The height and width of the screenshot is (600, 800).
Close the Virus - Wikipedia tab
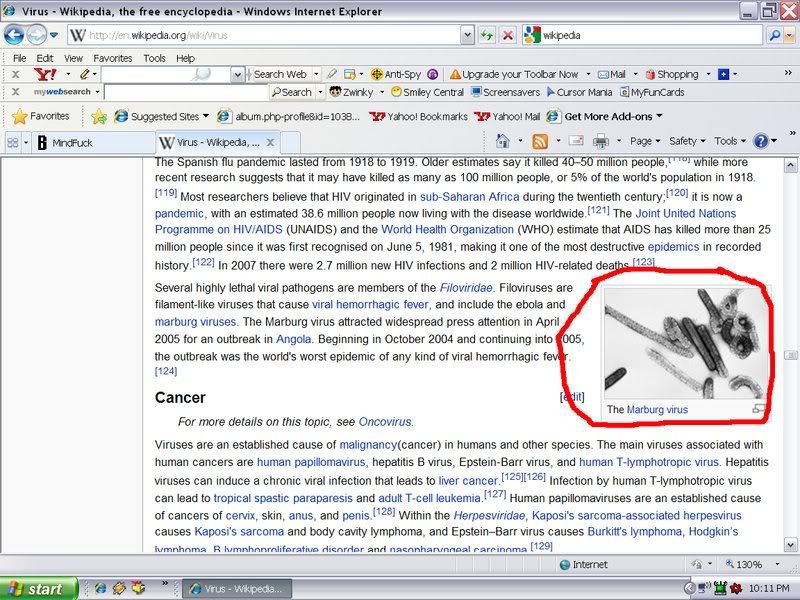pyautogui.click(x=271, y=142)
